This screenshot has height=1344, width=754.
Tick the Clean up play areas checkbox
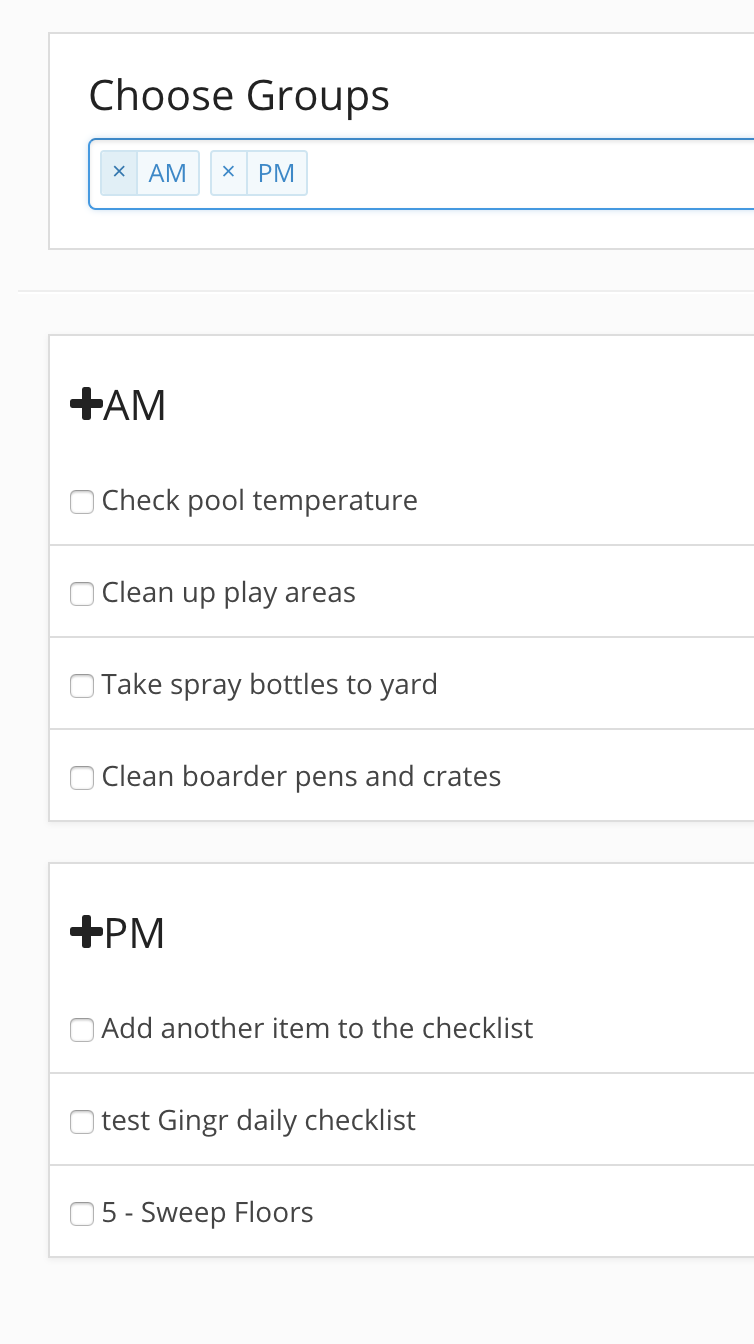click(x=82, y=593)
